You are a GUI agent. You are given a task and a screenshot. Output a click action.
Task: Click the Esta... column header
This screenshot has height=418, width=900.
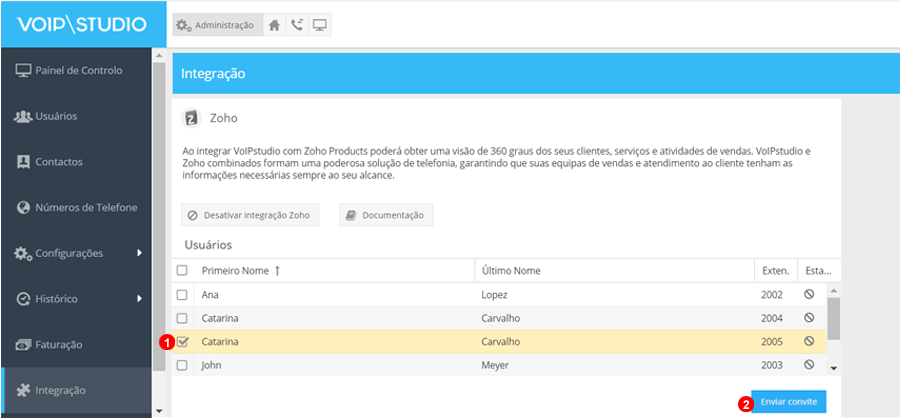819,270
